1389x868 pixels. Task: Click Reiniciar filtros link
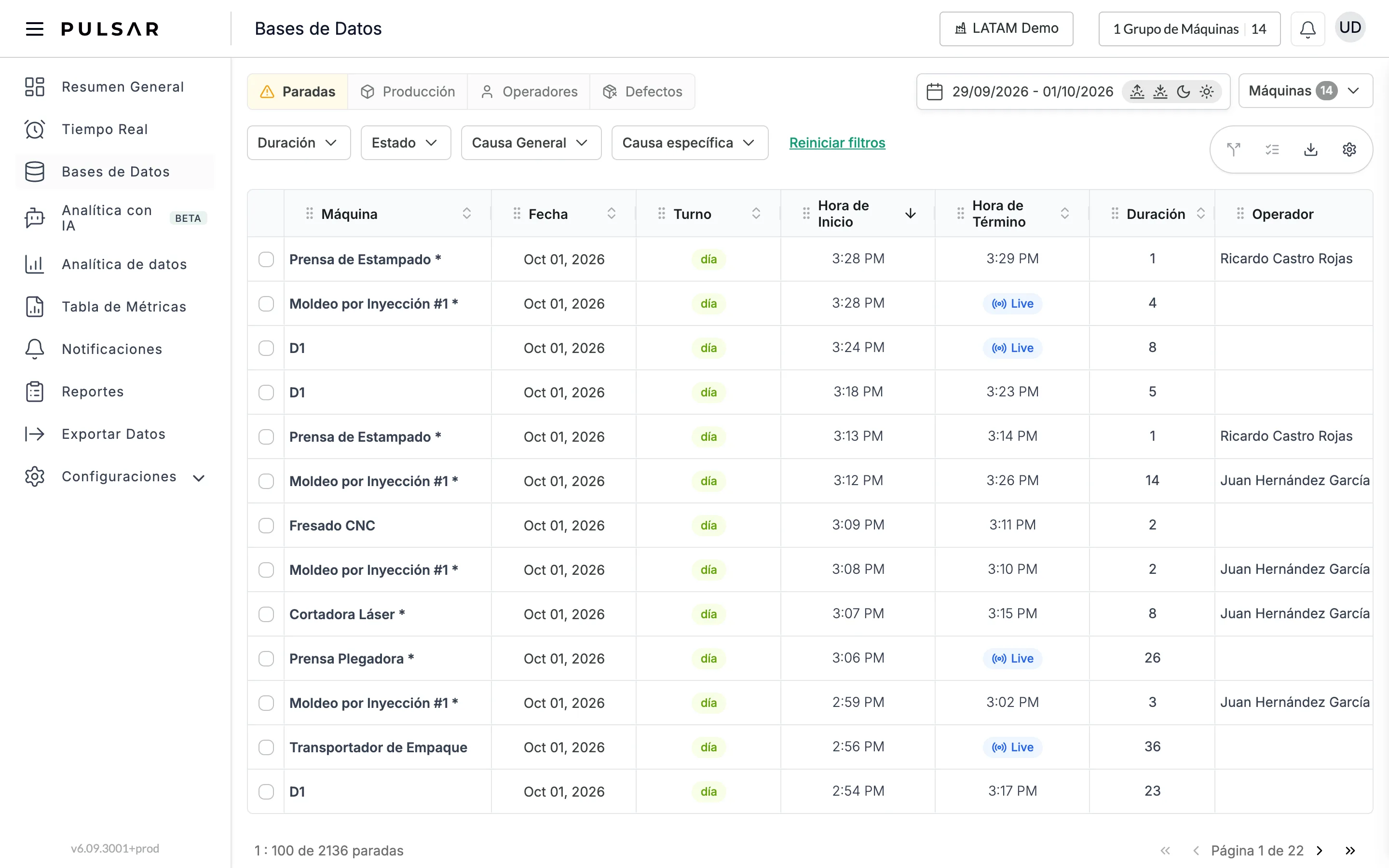pos(837,143)
